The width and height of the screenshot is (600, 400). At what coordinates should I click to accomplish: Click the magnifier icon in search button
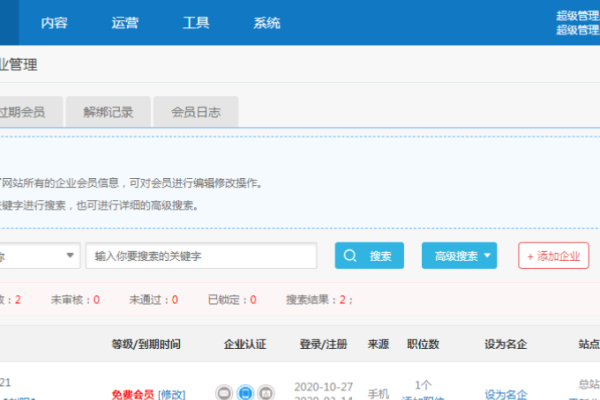click(x=350, y=255)
